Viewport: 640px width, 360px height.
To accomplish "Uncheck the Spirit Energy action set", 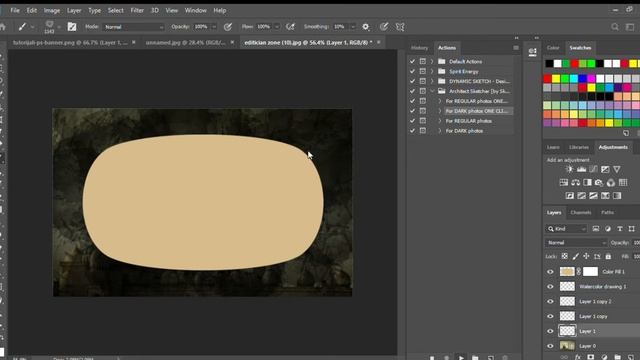I will point(412,71).
